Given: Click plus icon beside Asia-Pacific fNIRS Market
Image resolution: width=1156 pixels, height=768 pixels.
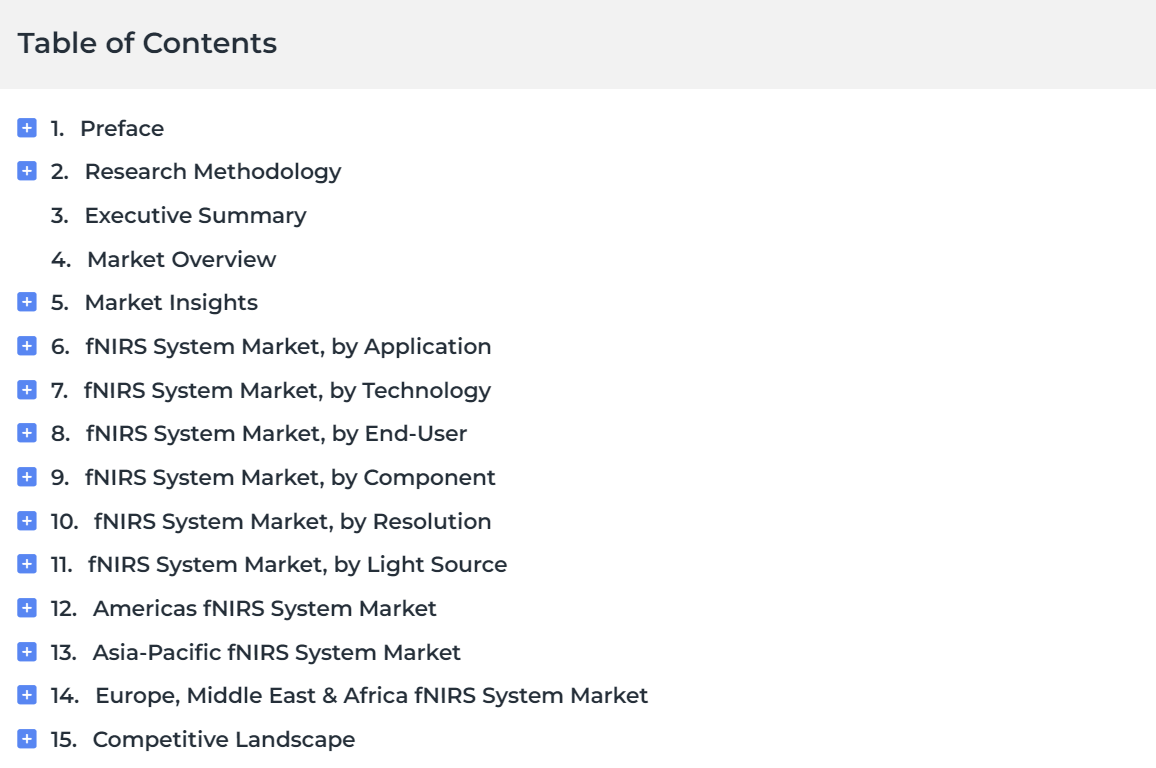Looking at the screenshot, I should pos(27,652).
